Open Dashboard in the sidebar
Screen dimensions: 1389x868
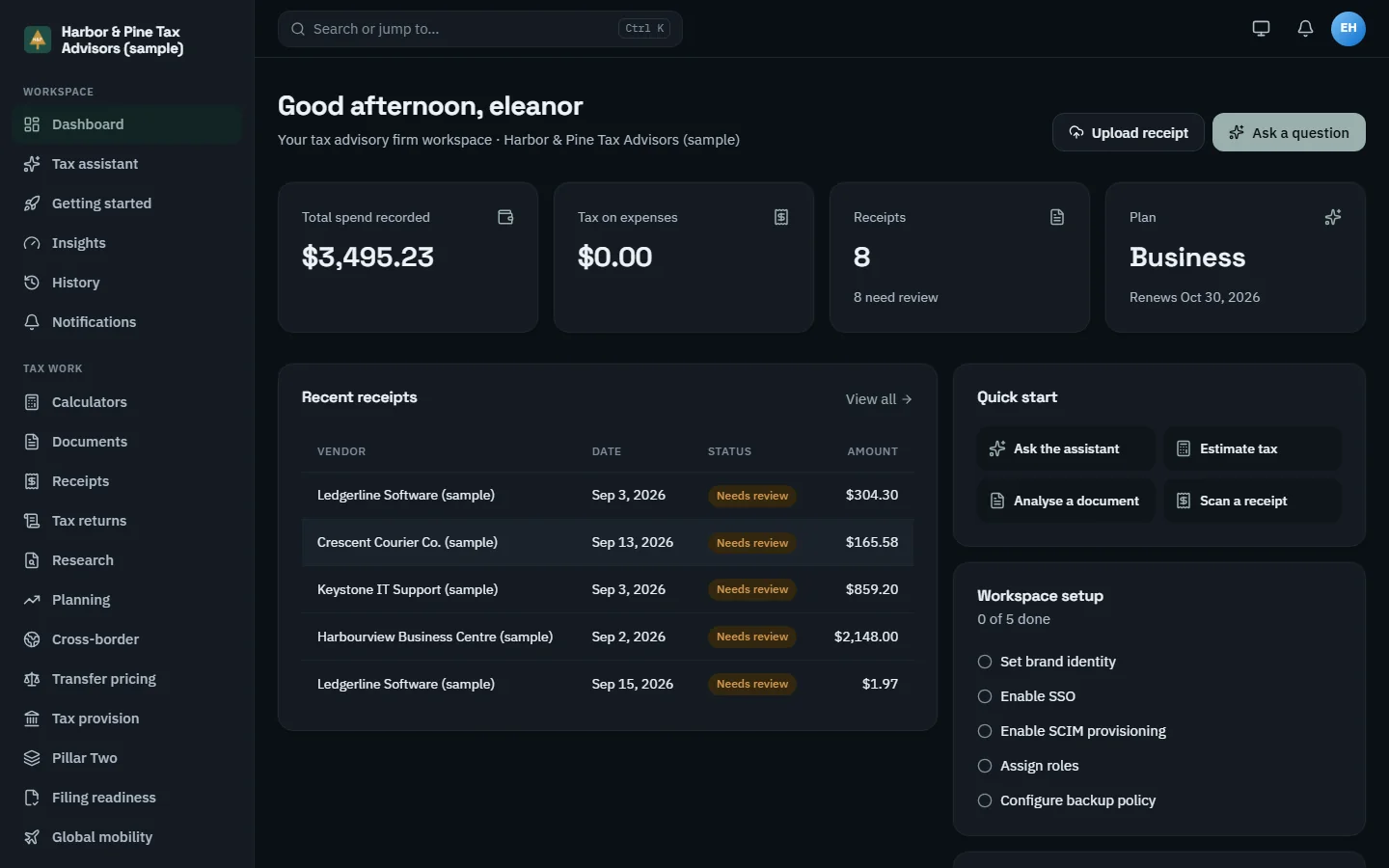[x=126, y=124]
